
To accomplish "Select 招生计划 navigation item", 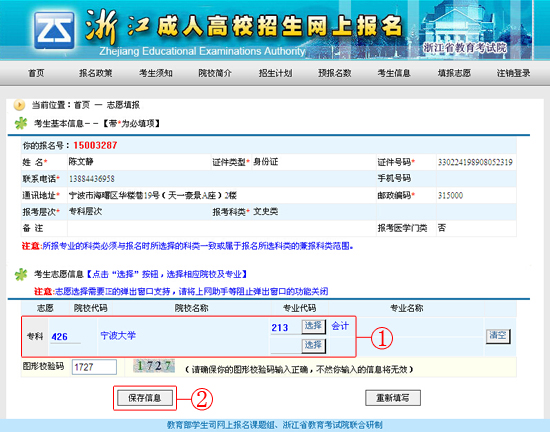I will 275,73.
